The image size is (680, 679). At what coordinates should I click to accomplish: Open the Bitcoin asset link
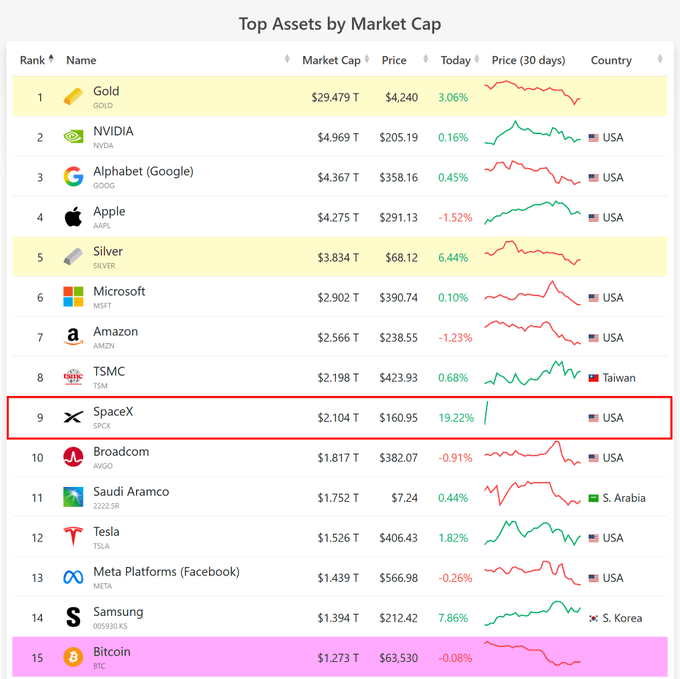click(111, 652)
